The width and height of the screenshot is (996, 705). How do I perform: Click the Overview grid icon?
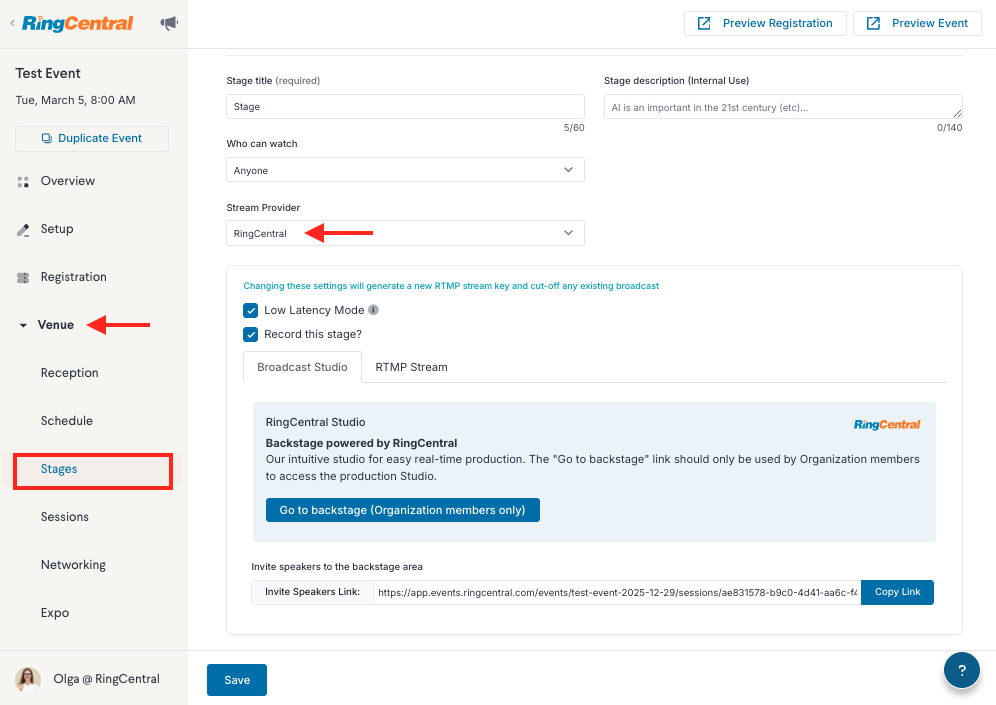23,182
